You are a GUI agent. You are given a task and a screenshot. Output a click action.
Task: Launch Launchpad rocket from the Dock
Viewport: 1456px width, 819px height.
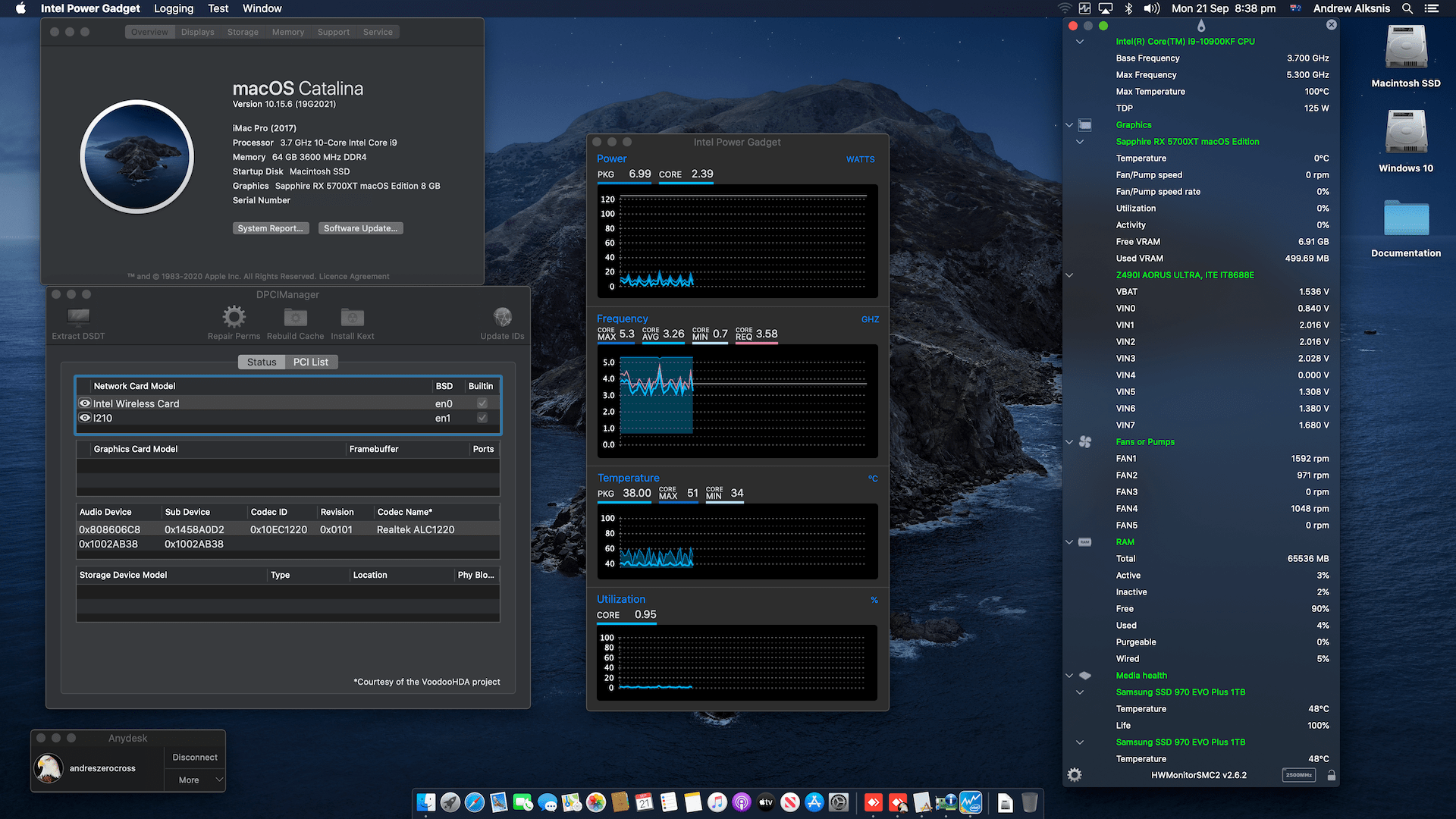pos(450,802)
